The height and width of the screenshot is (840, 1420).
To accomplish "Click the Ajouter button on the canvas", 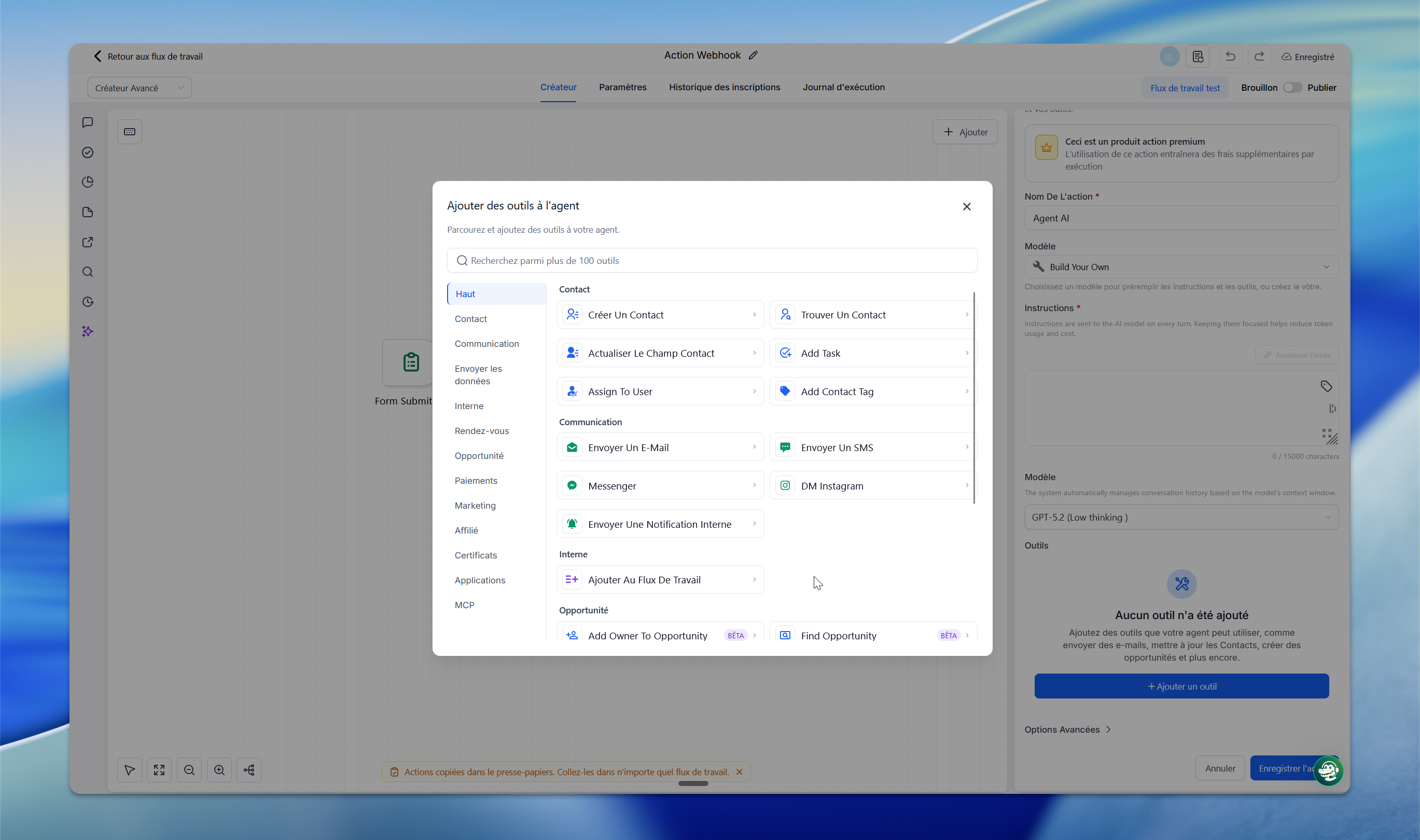I will 965,132.
